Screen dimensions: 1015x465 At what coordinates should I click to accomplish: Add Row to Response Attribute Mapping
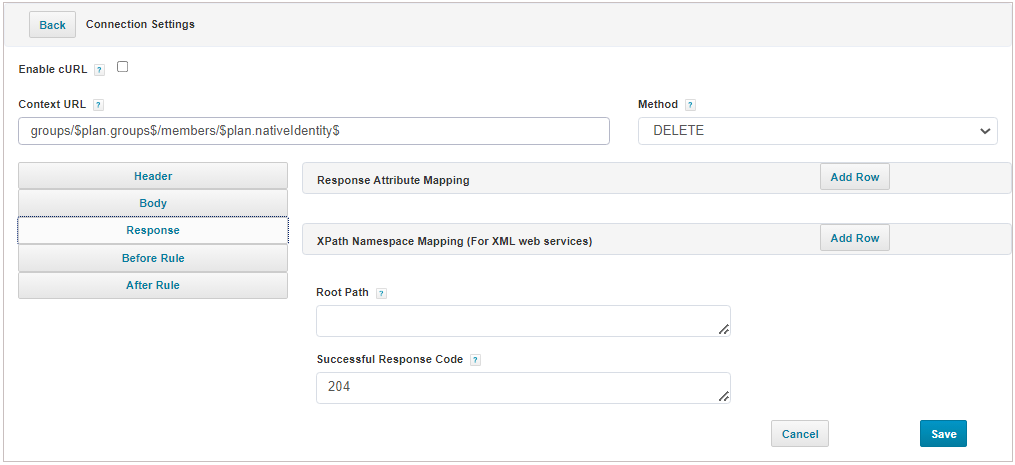tap(854, 177)
